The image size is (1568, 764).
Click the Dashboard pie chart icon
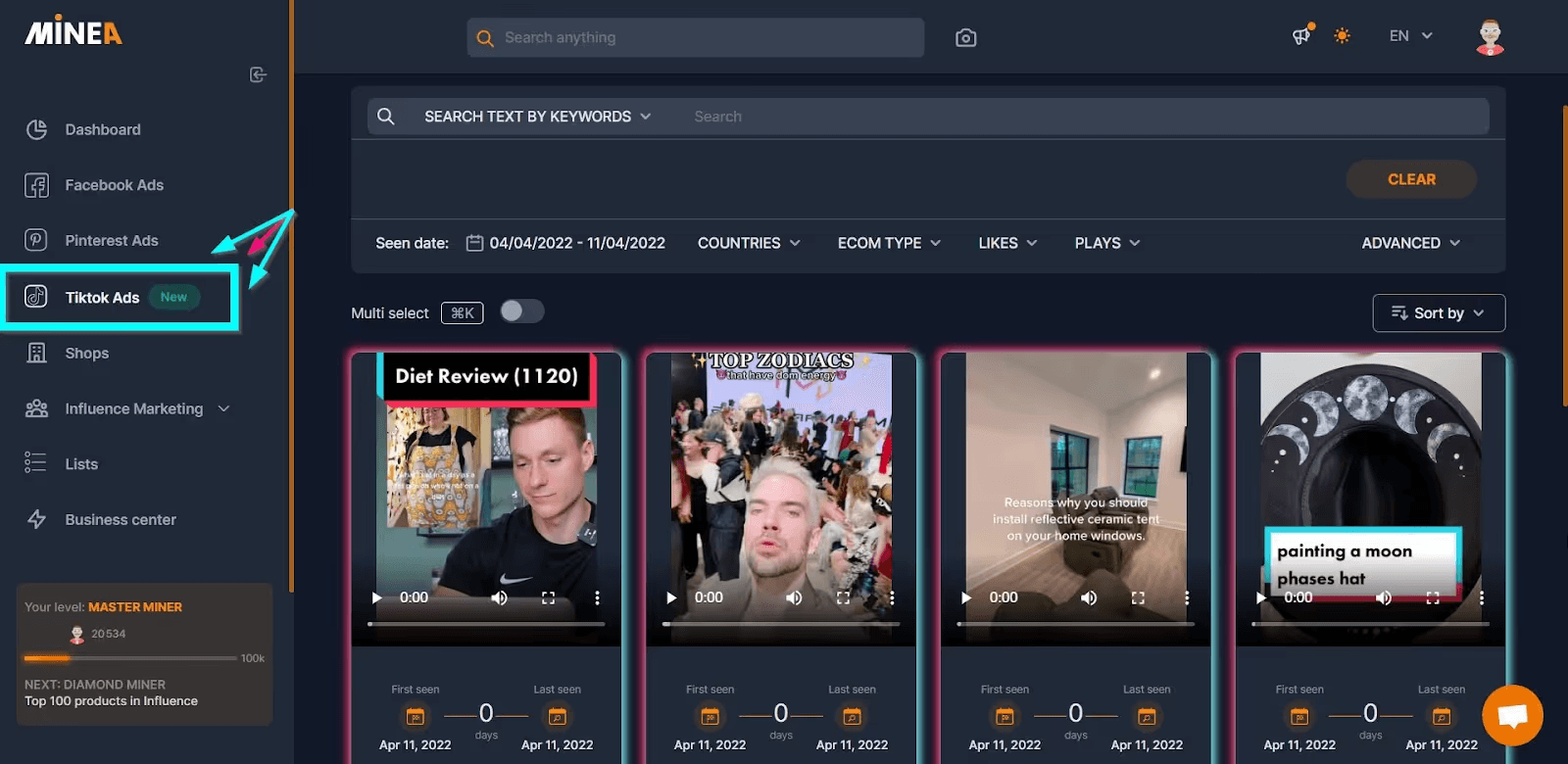(x=36, y=129)
